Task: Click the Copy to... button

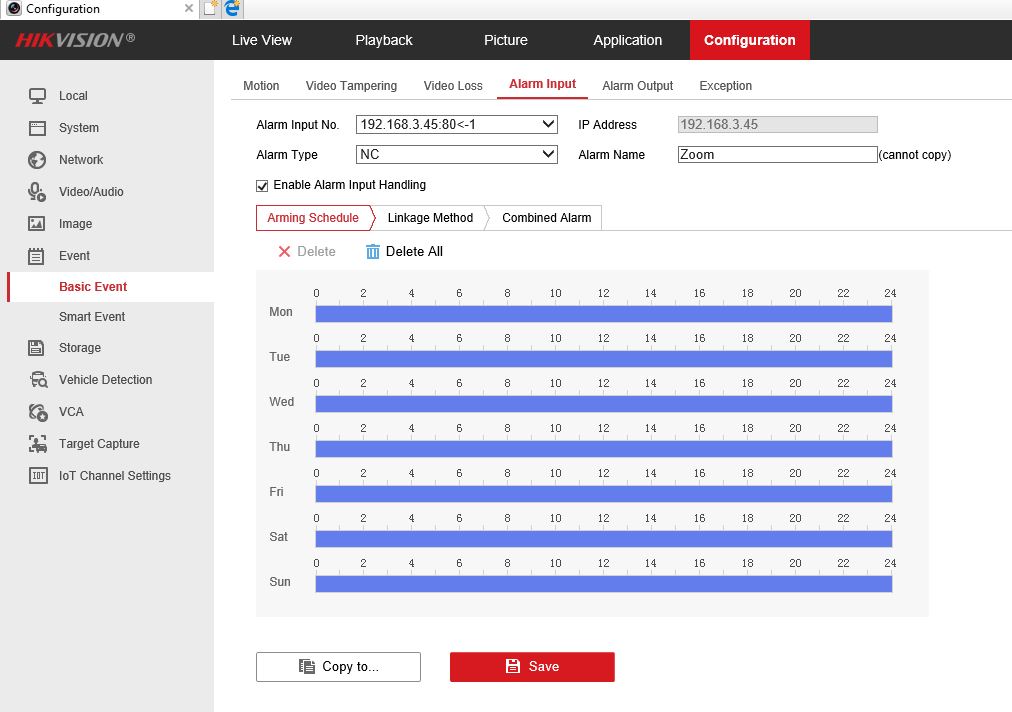Action: point(338,667)
